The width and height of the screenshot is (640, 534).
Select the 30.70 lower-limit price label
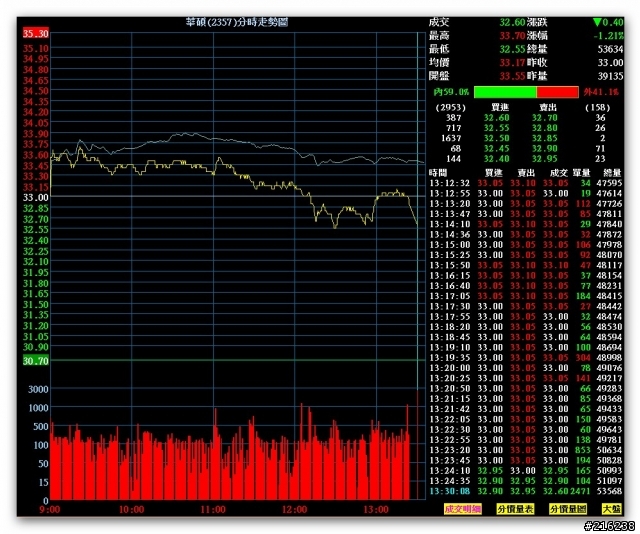point(36,360)
